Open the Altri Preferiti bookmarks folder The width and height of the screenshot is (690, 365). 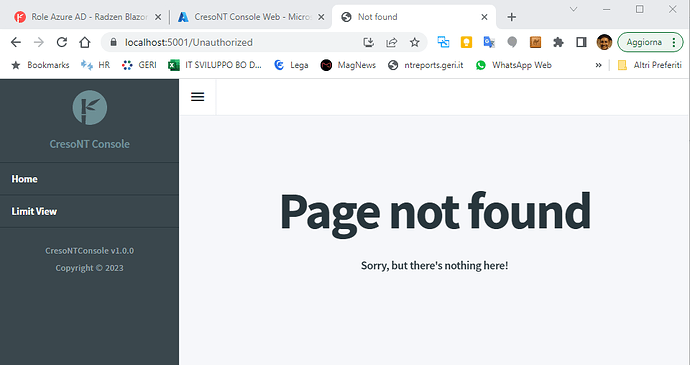tap(650, 65)
